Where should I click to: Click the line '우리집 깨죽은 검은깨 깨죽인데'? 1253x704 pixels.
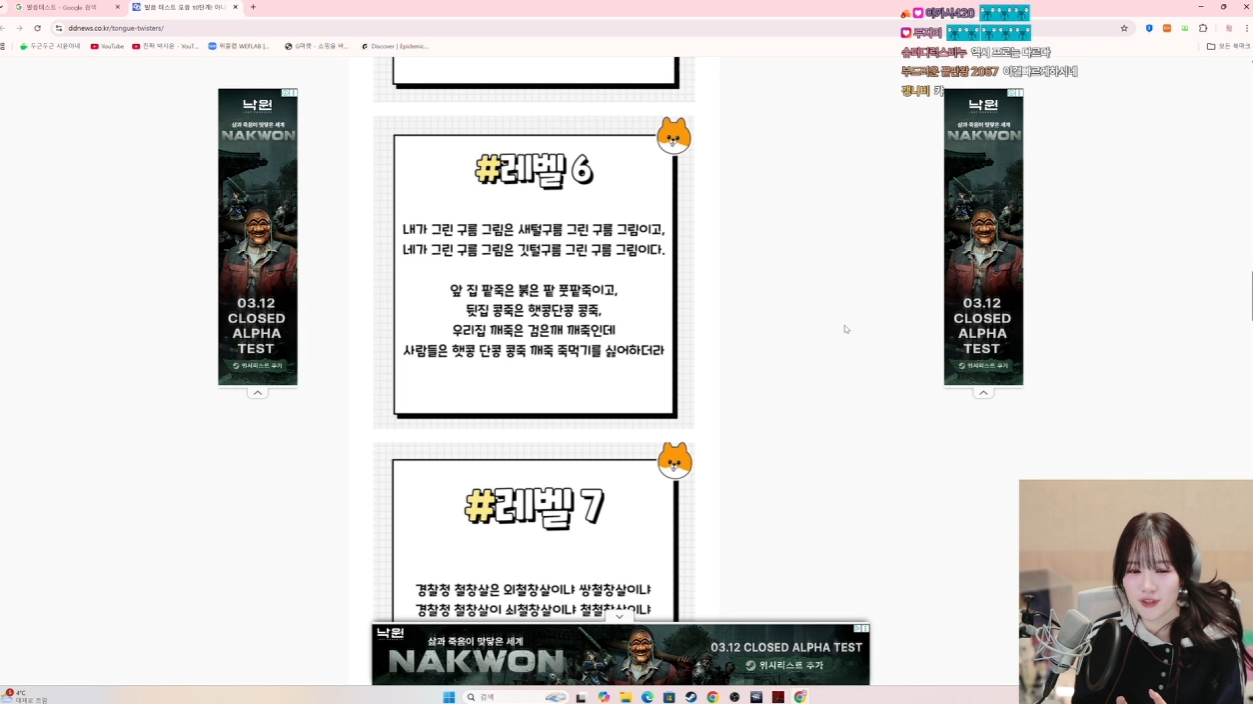pos(534,330)
